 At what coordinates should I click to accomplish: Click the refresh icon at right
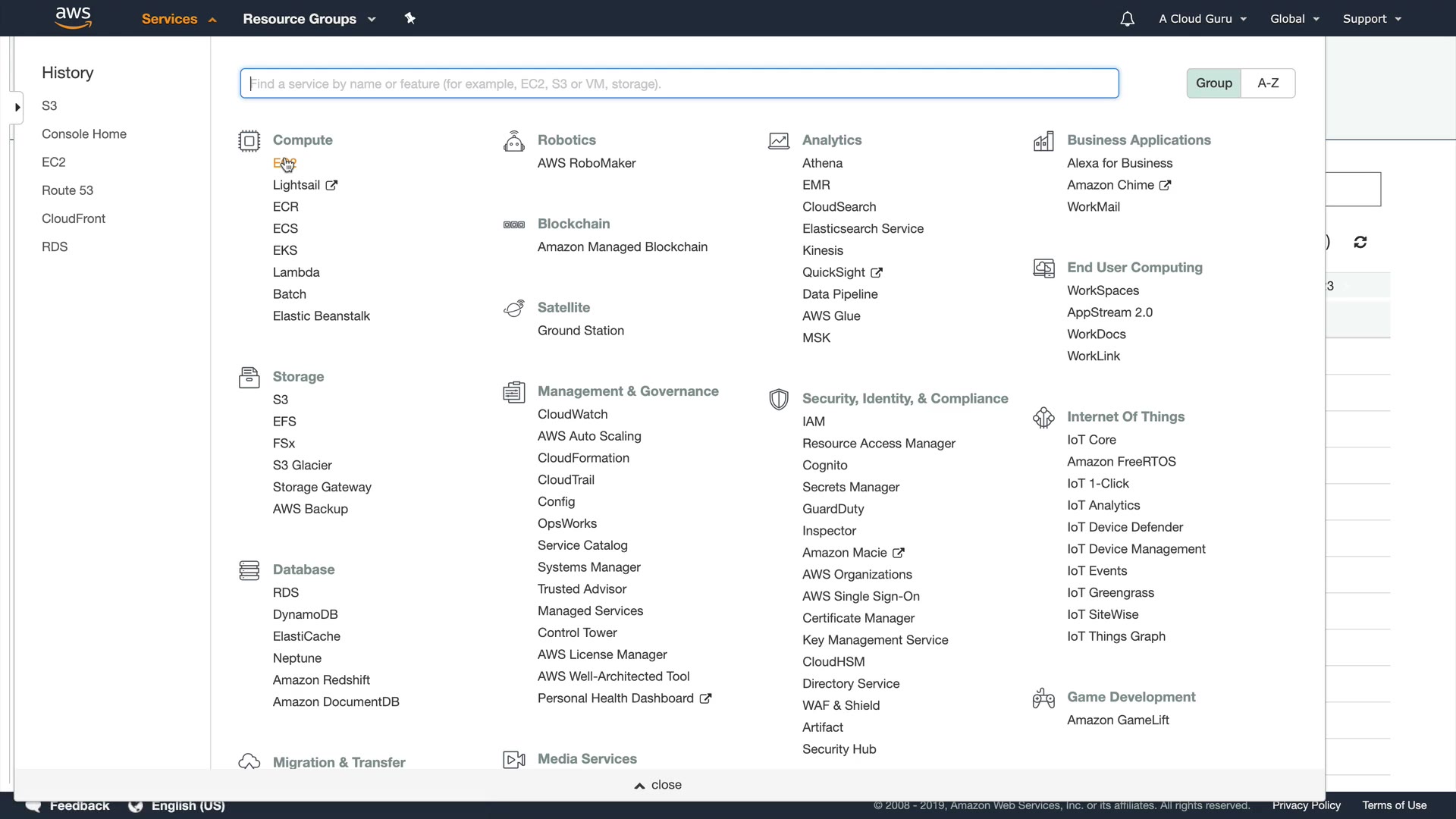coord(1360,242)
